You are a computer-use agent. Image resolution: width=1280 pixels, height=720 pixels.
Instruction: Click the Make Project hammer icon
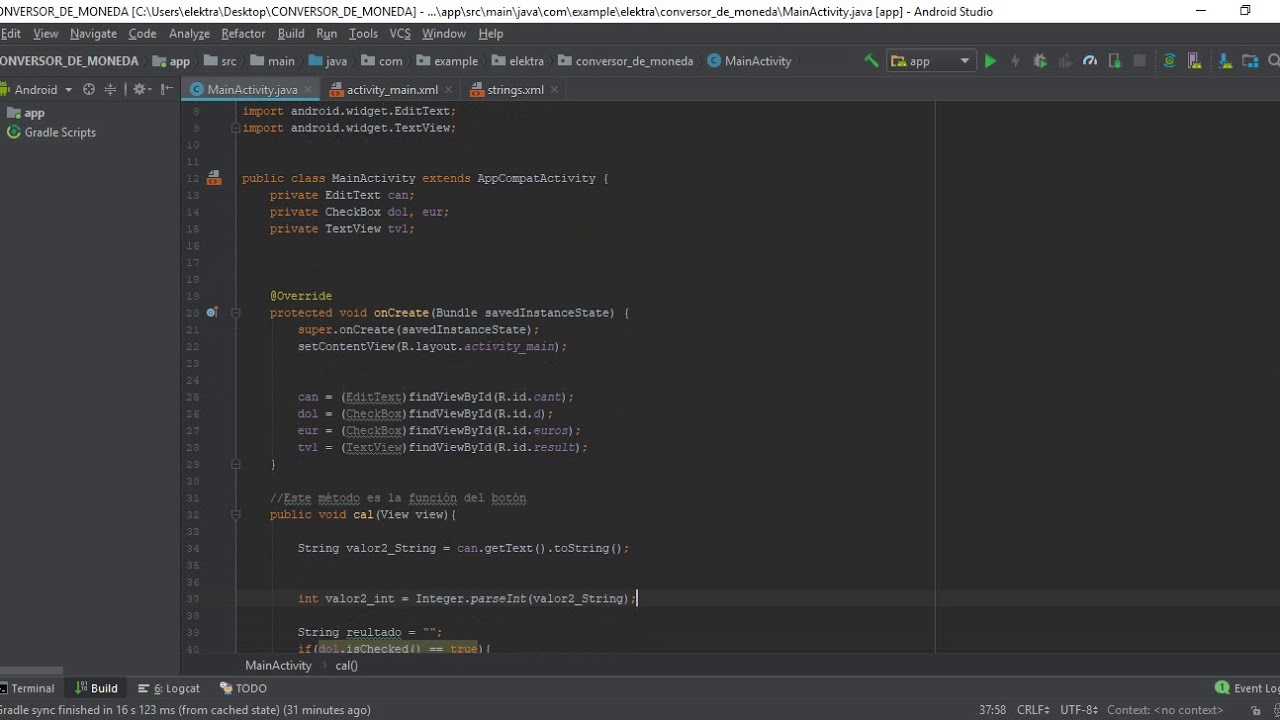[x=871, y=61]
